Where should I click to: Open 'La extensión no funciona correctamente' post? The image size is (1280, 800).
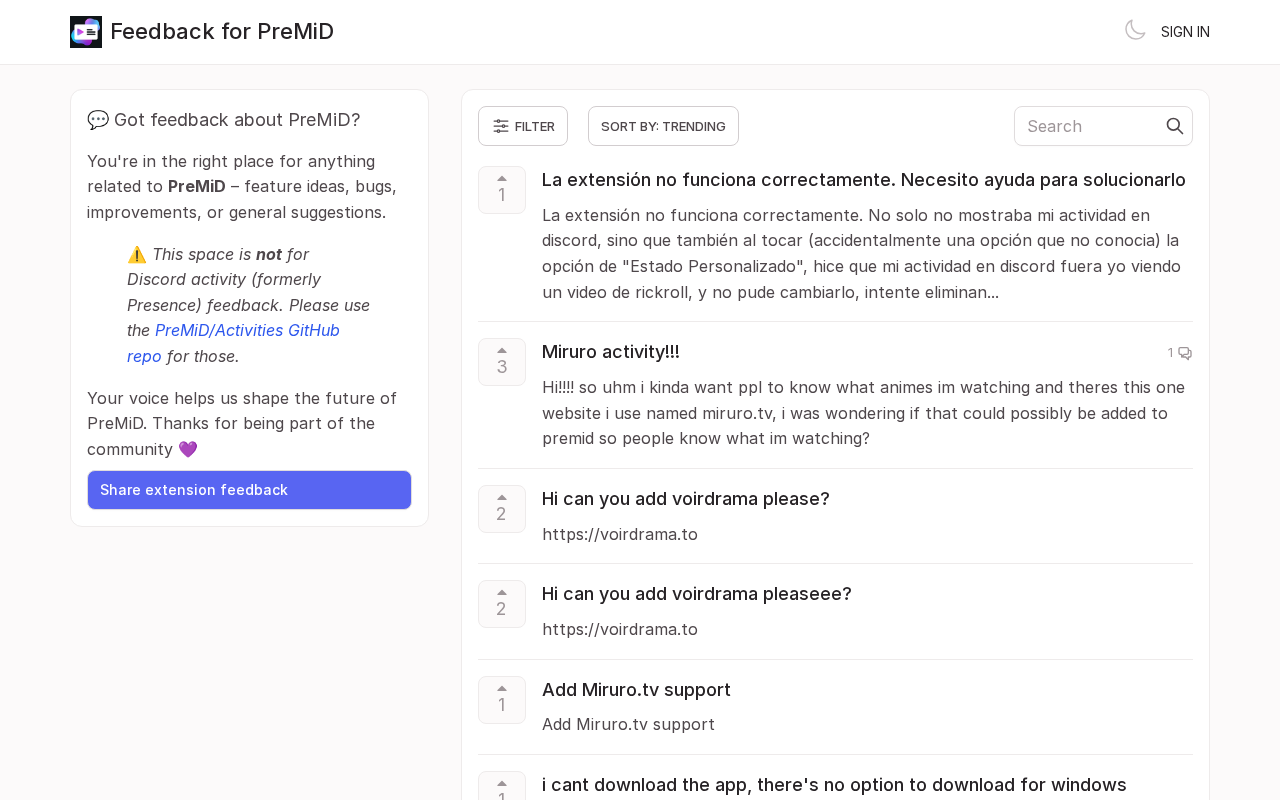coord(864,180)
